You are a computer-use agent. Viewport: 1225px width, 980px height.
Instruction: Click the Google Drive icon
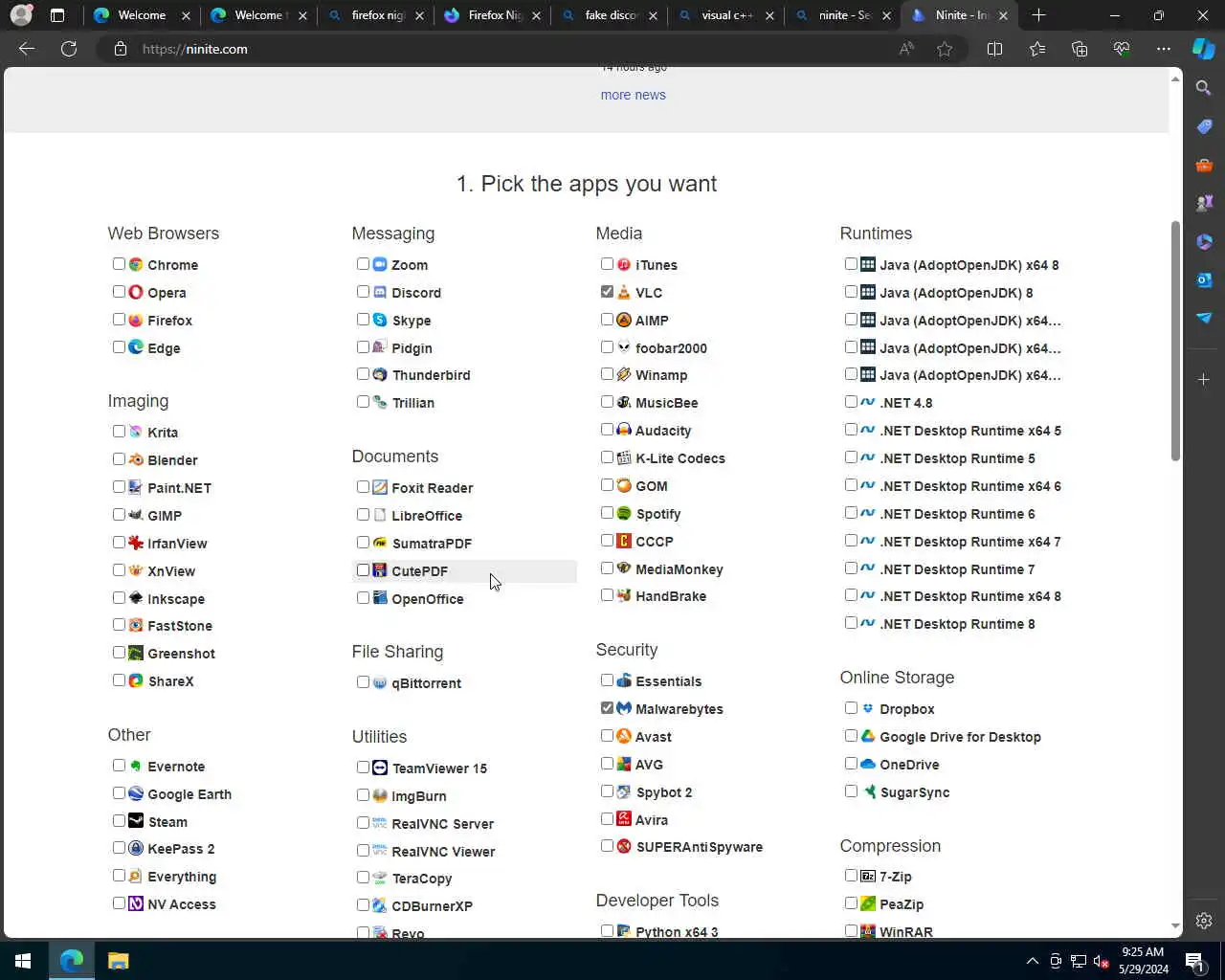coord(868,736)
